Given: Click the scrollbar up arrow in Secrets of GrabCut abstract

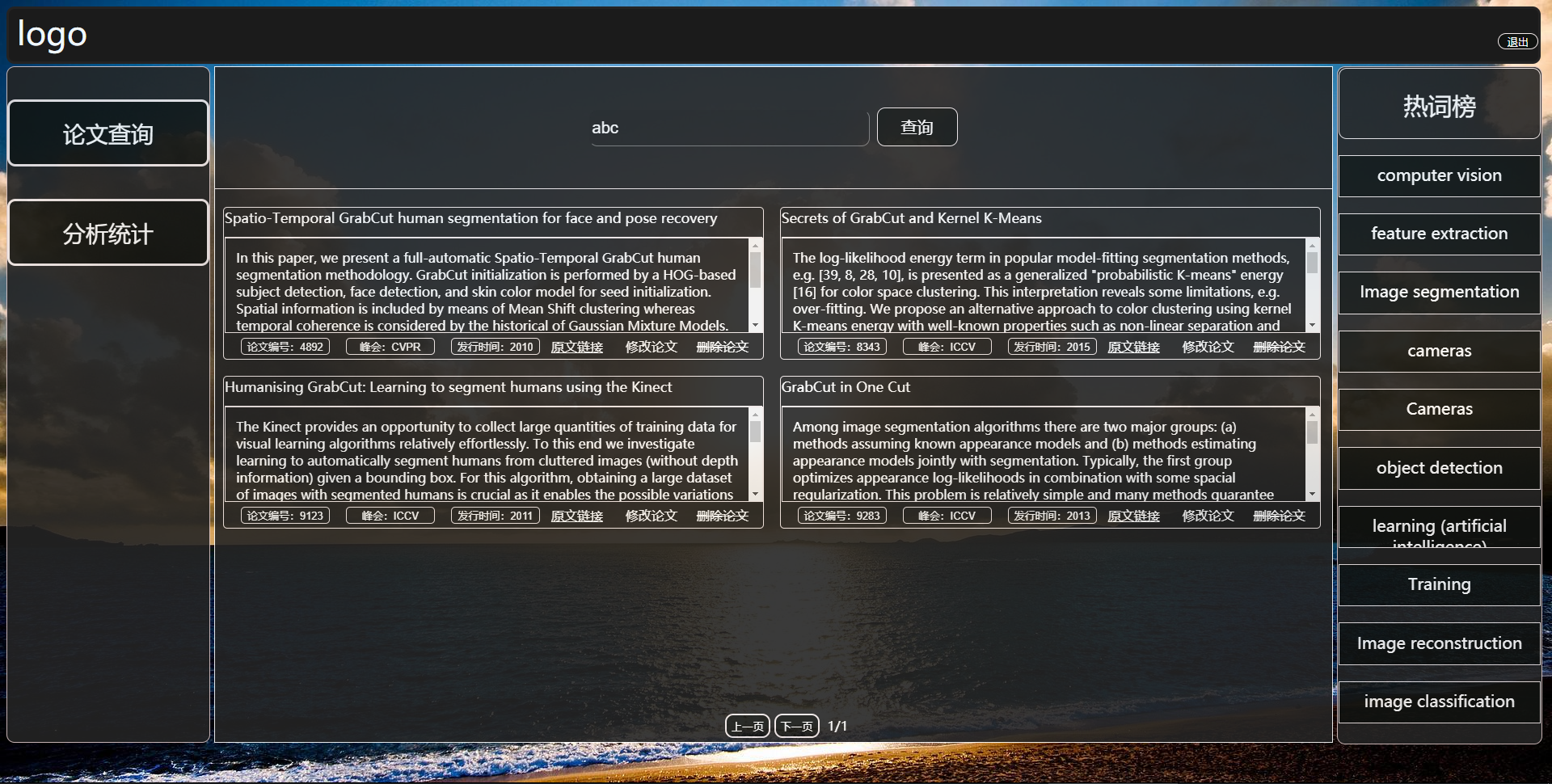Looking at the screenshot, I should (x=1312, y=245).
